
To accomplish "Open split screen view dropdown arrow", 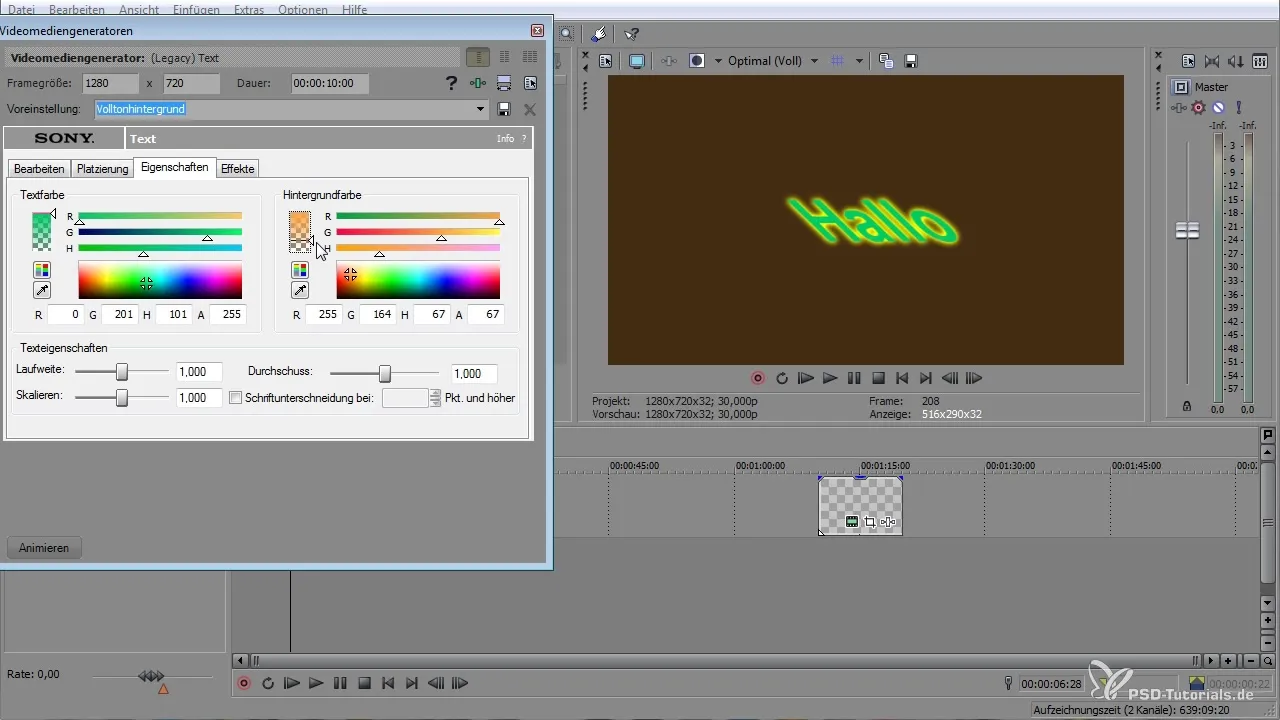I will (716, 61).
